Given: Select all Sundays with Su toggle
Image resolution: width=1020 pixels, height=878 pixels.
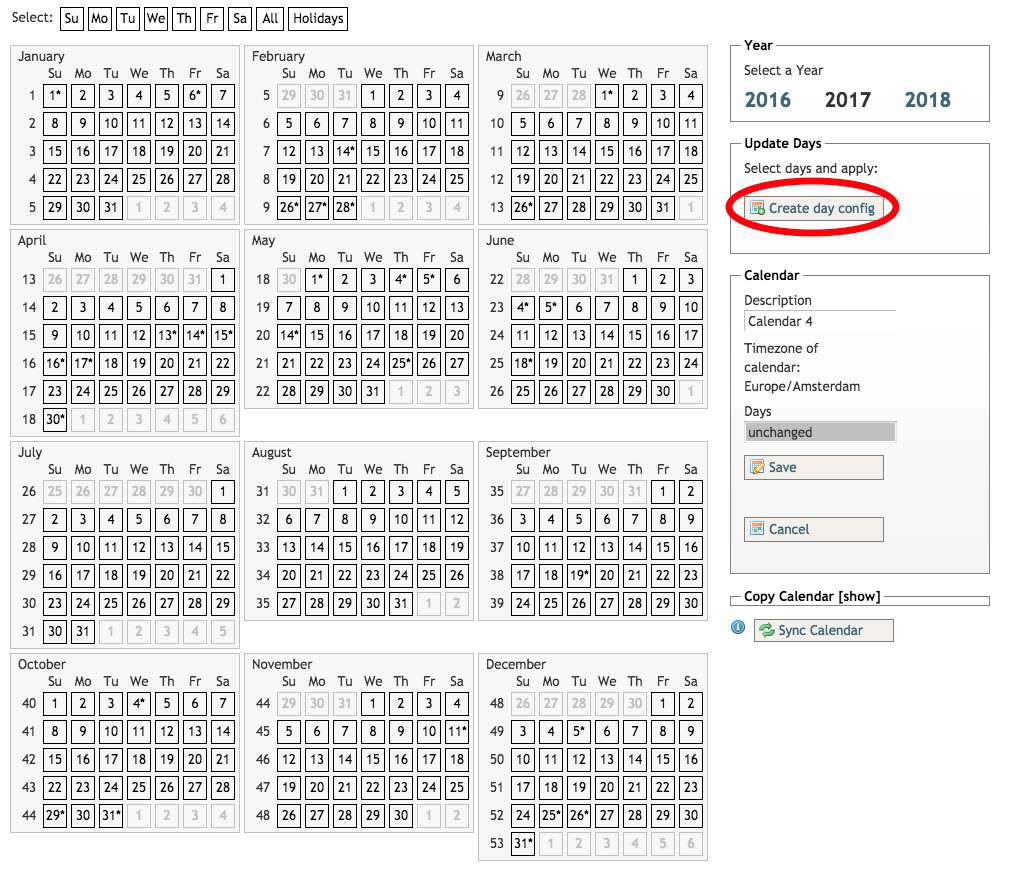Looking at the screenshot, I should pos(71,18).
